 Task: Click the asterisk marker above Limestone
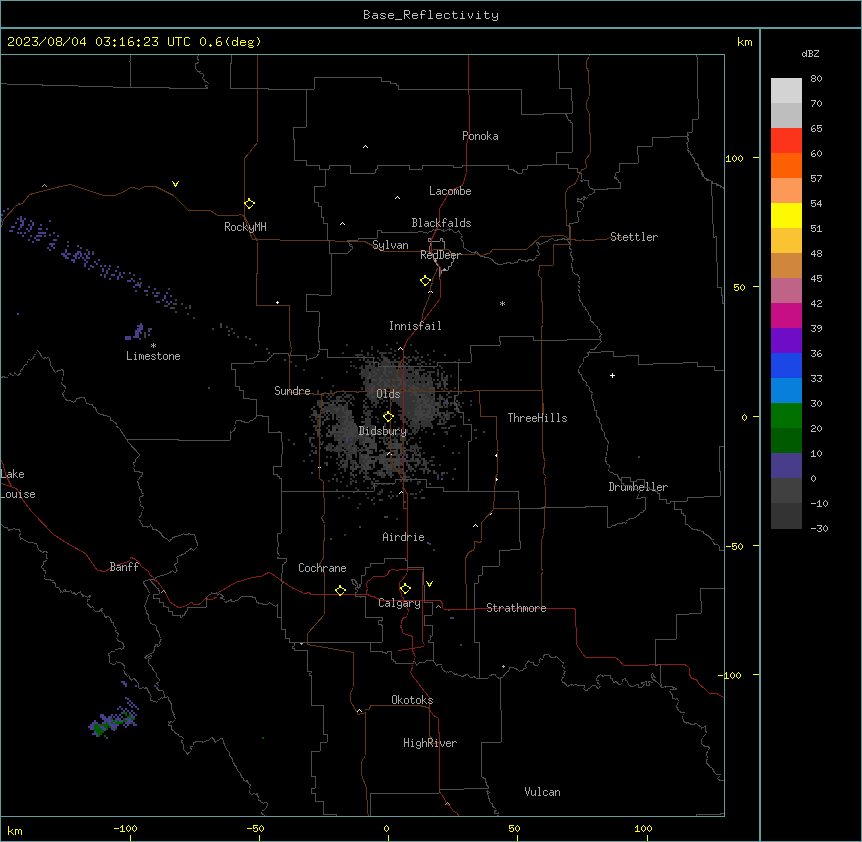pos(153,346)
